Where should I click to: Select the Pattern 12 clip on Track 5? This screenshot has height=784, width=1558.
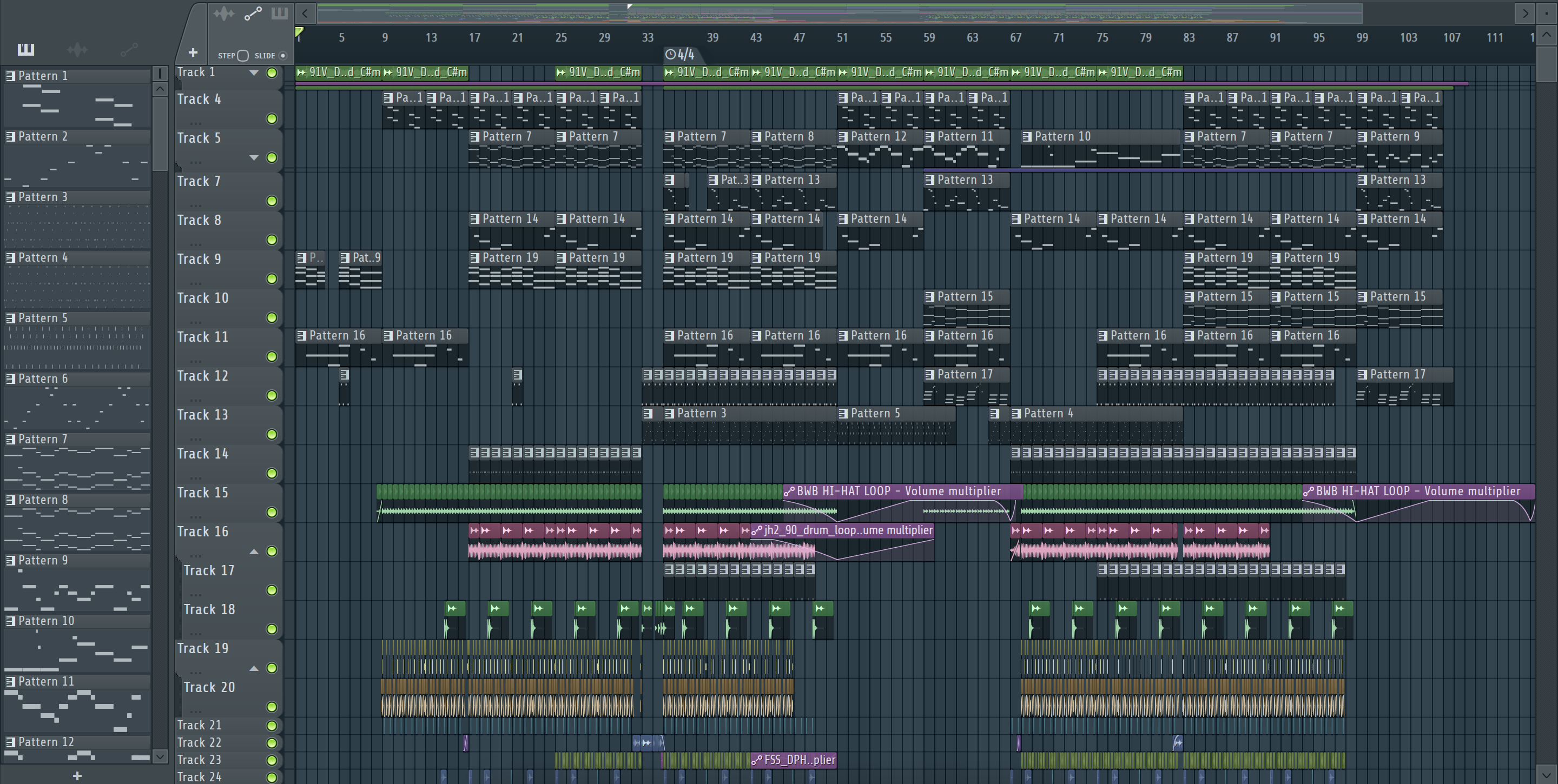[x=880, y=148]
